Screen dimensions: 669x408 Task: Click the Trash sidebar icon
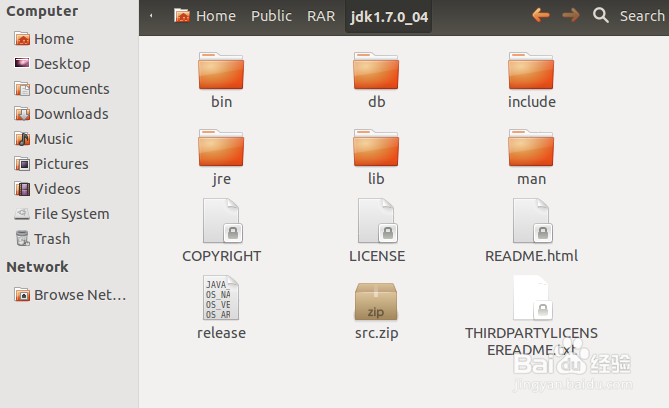point(22,239)
